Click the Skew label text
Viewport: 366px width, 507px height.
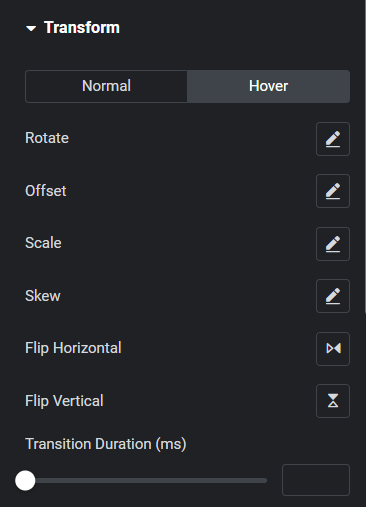click(x=43, y=296)
